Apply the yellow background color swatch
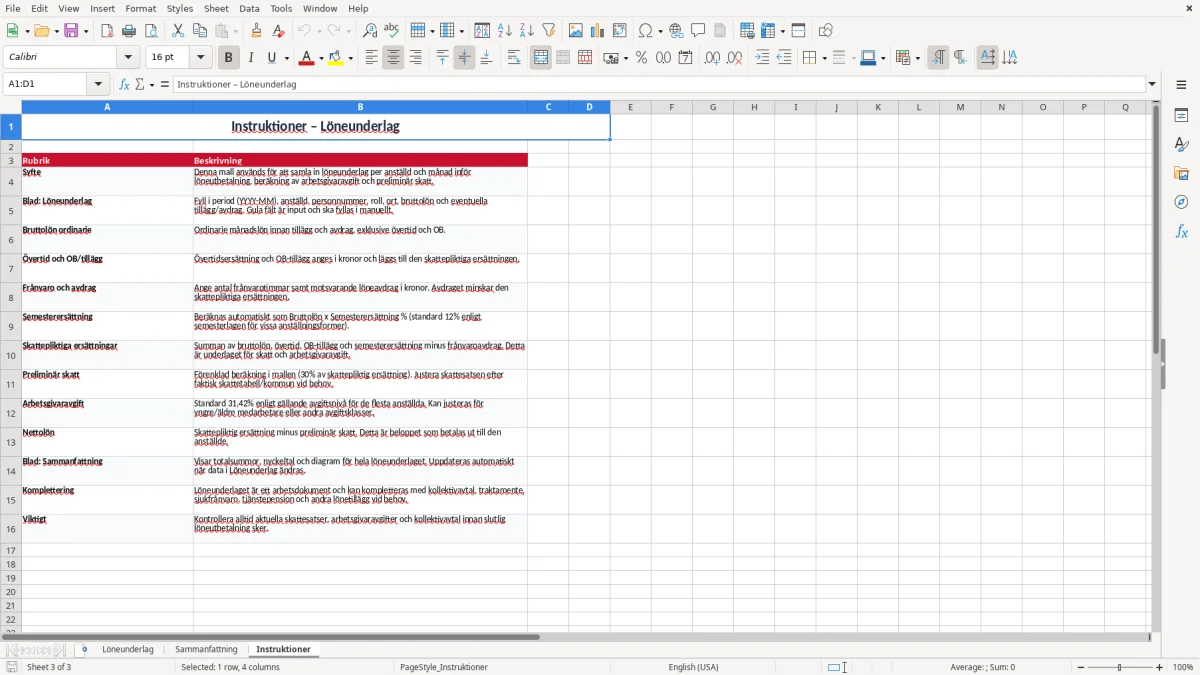This screenshot has width=1200, height=675. [336, 58]
